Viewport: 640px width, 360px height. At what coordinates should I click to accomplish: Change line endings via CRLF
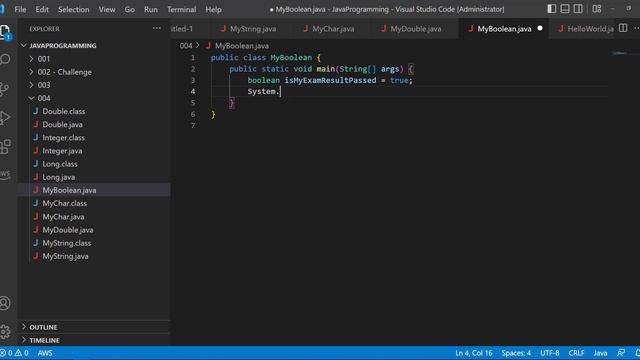pyautogui.click(x=576, y=353)
